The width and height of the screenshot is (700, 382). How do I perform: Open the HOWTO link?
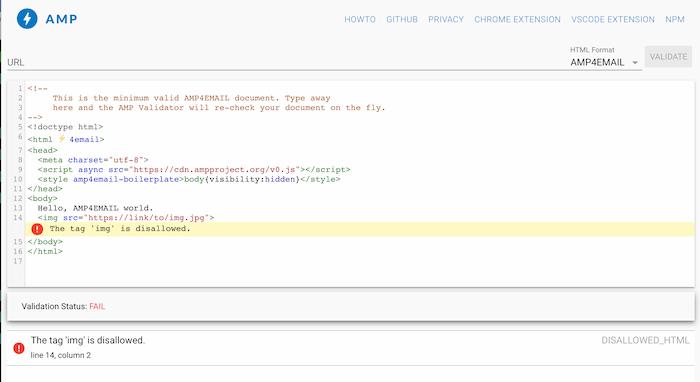click(360, 20)
